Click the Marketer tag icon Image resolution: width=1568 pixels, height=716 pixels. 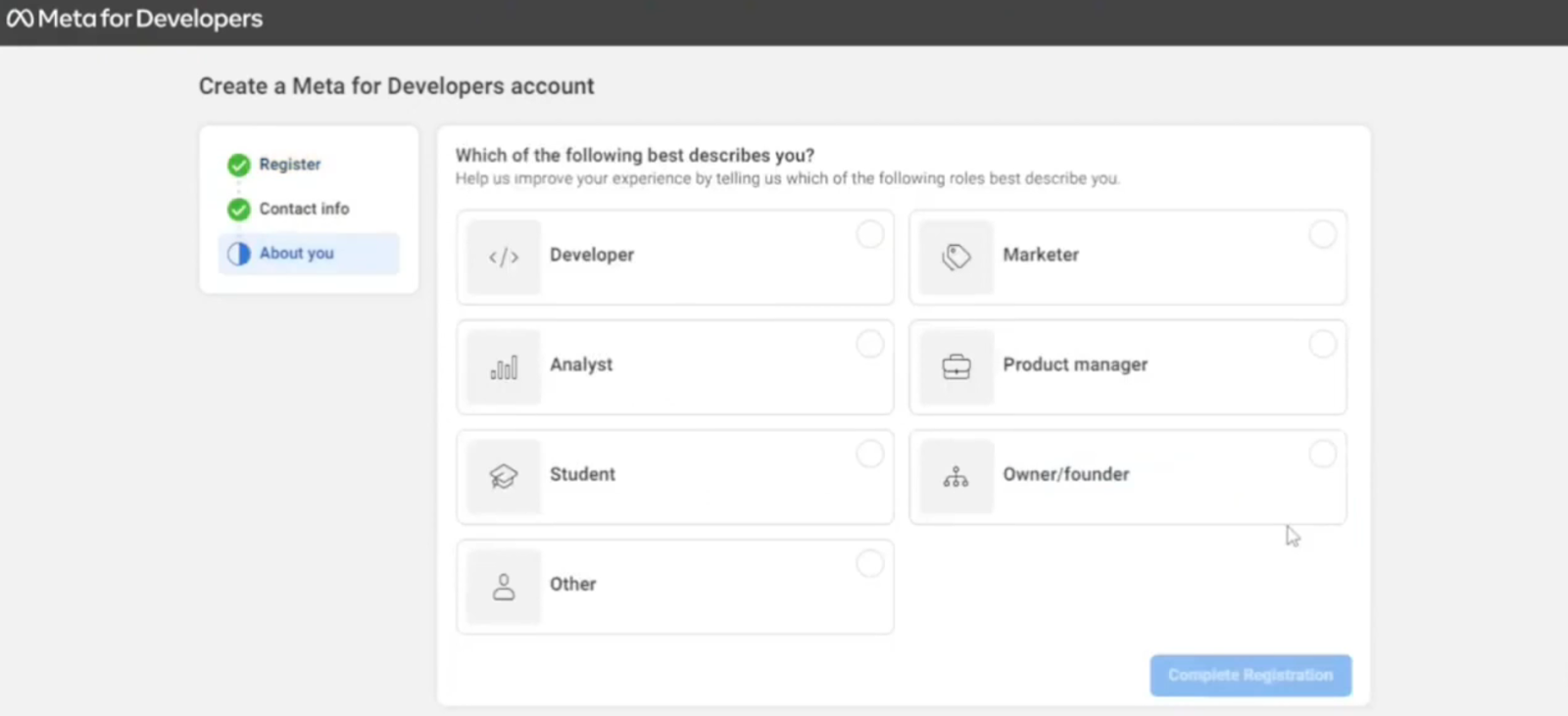tap(956, 258)
